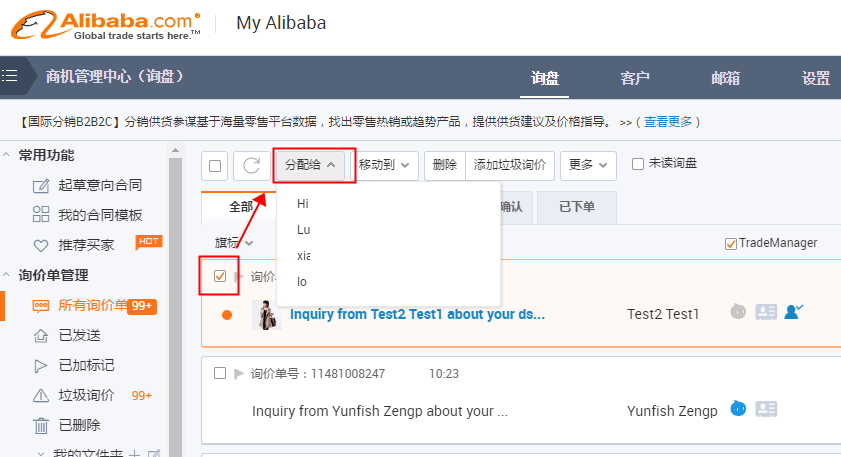841x457 pixels.
Task: Click the grey flag on inquiry 11481008247
Action: [238, 373]
